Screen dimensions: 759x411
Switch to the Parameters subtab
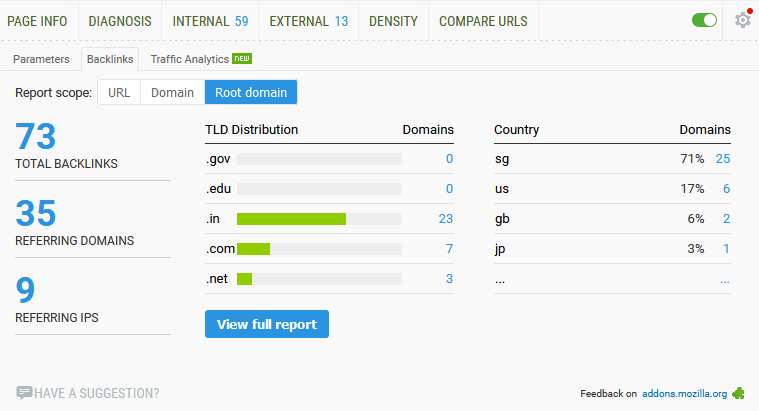(41, 59)
